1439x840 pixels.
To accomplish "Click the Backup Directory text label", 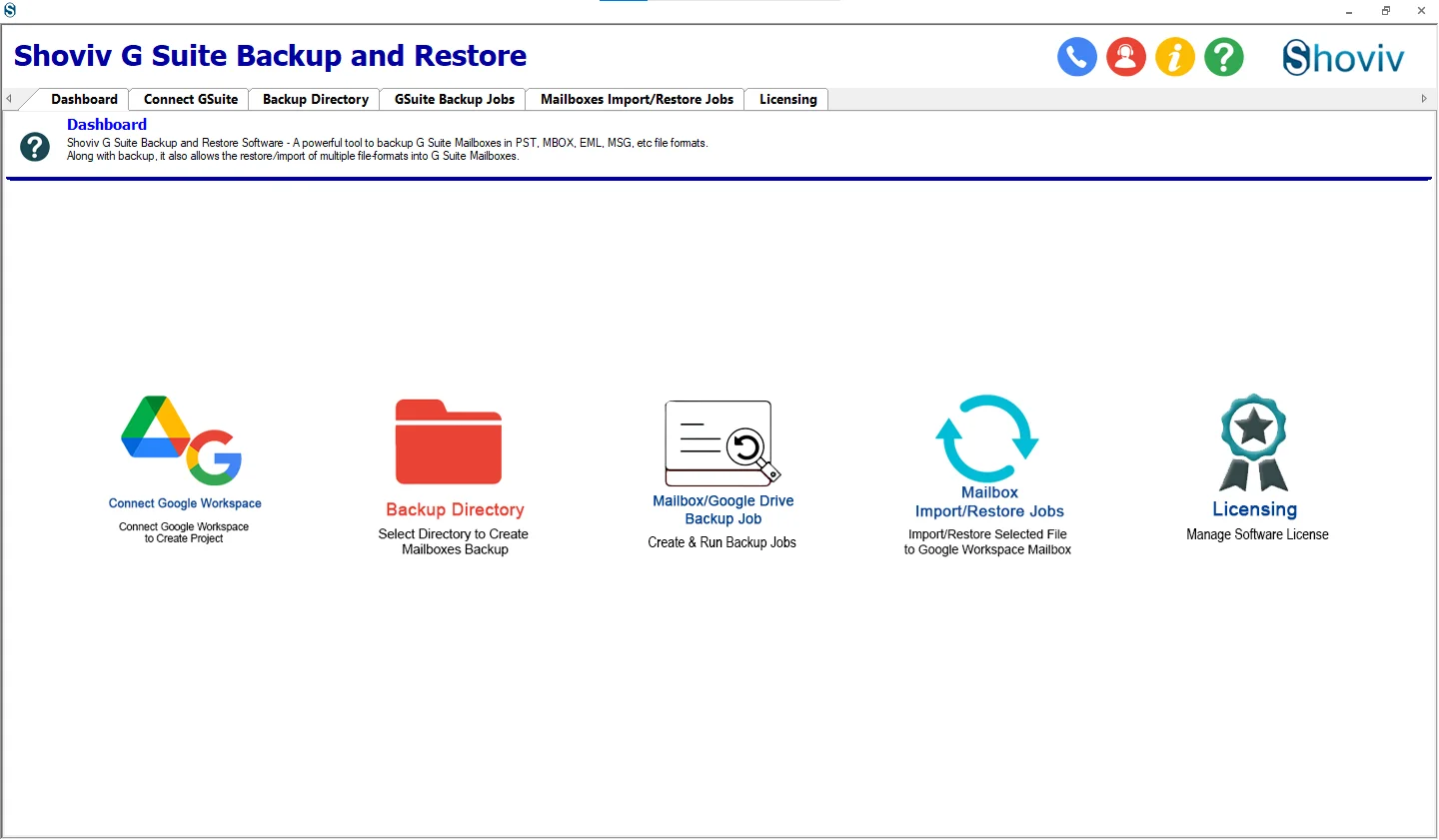I will (455, 509).
